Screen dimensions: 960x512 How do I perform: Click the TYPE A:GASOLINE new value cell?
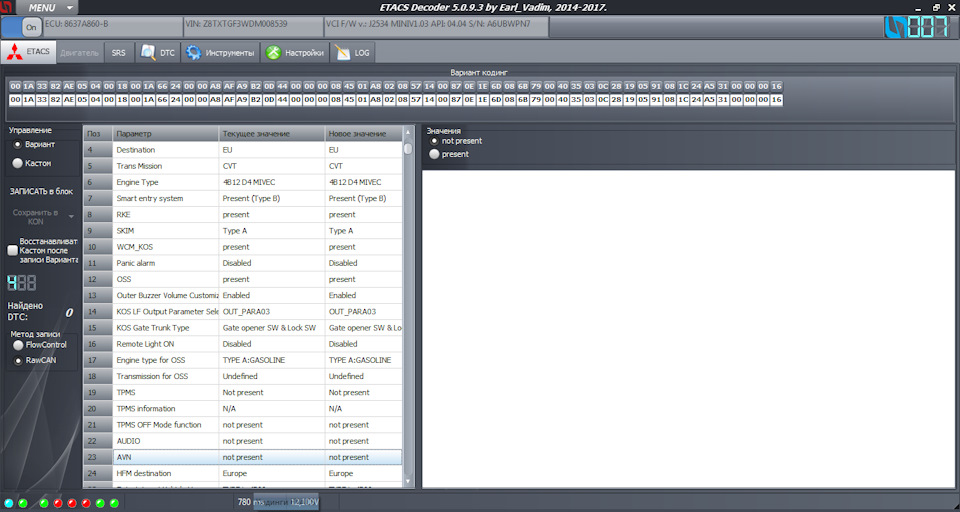pyautogui.click(x=364, y=360)
